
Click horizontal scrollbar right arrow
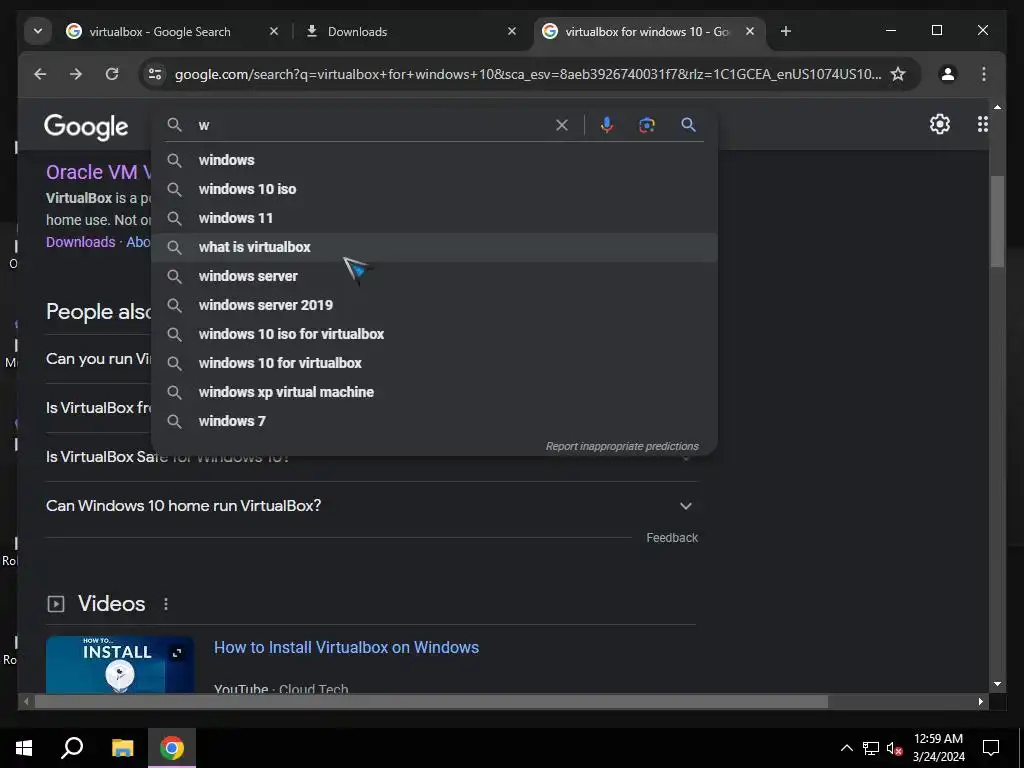coord(980,701)
